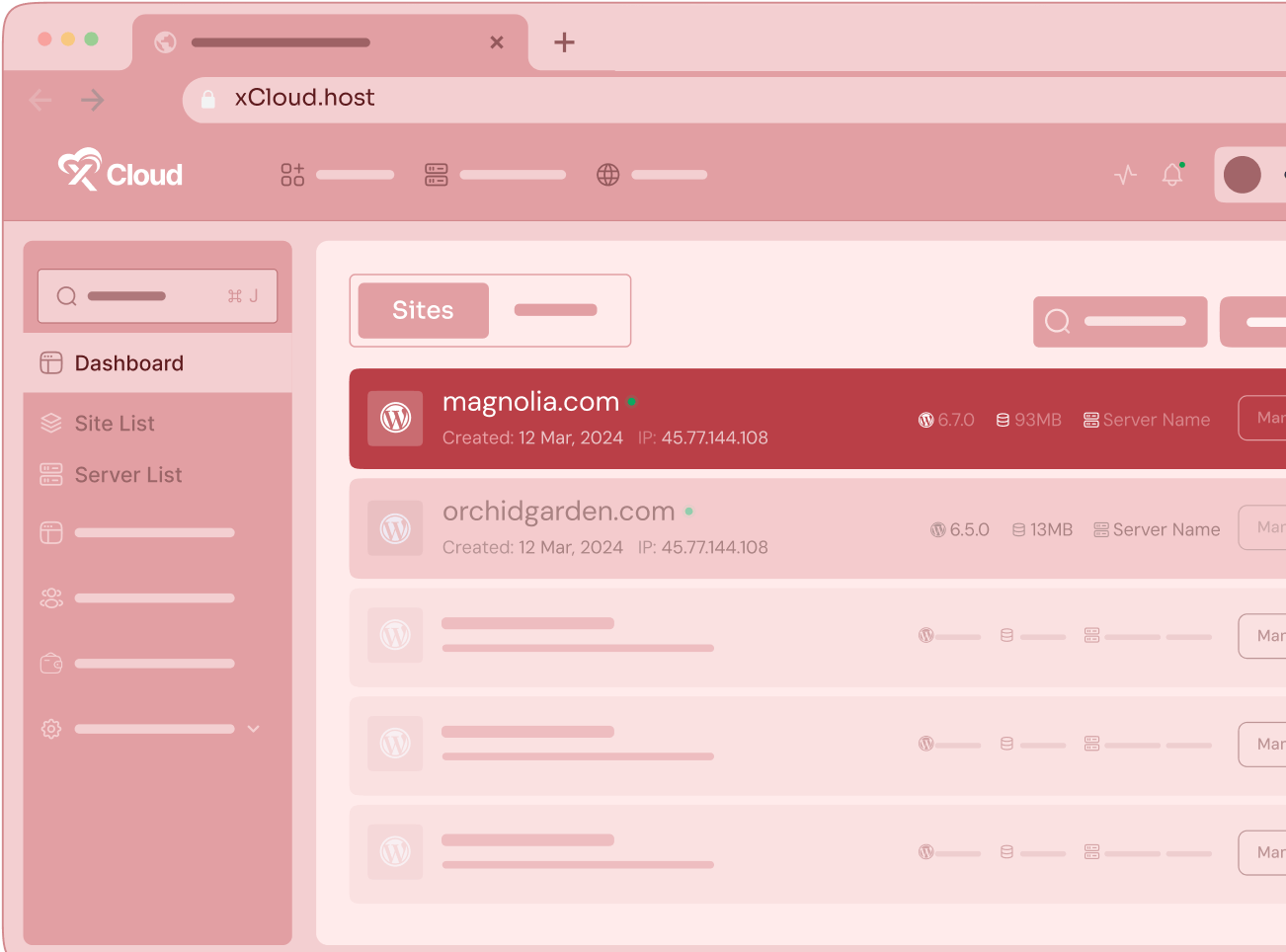Open the user avatar menu
The height and width of the screenshot is (952, 1286).
pos(1242,175)
